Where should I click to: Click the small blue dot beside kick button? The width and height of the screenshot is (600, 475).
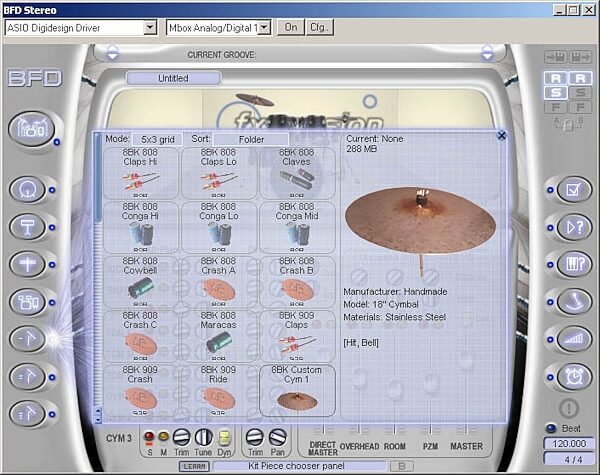(52, 190)
